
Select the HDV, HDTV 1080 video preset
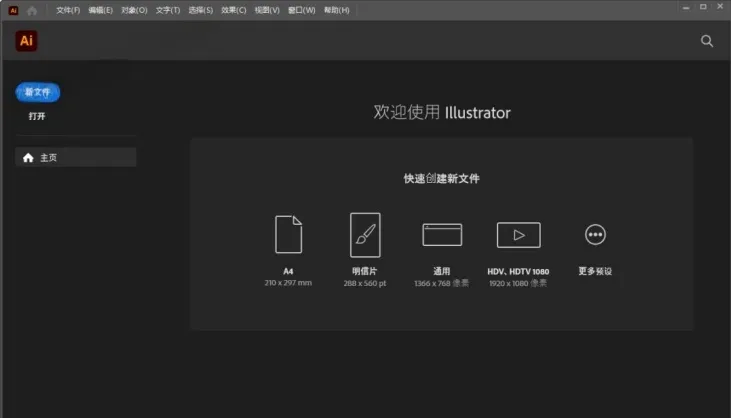518,235
